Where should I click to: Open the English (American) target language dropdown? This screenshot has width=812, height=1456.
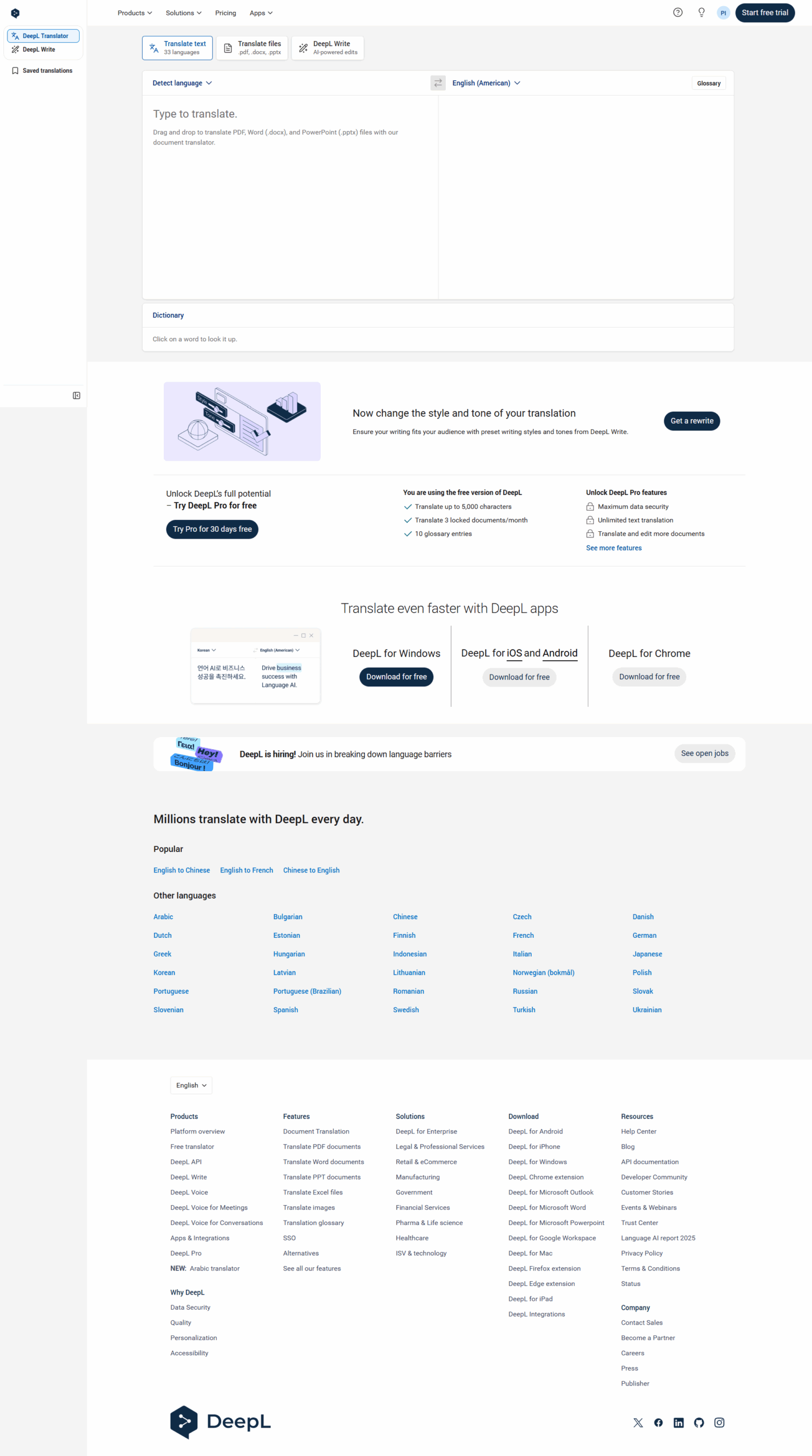pos(486,83)
